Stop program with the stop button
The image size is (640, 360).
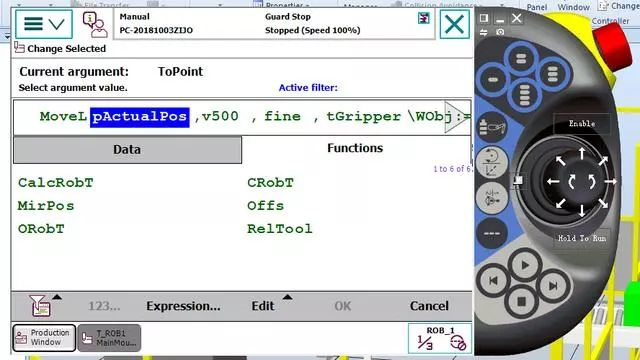pos(521,302)
